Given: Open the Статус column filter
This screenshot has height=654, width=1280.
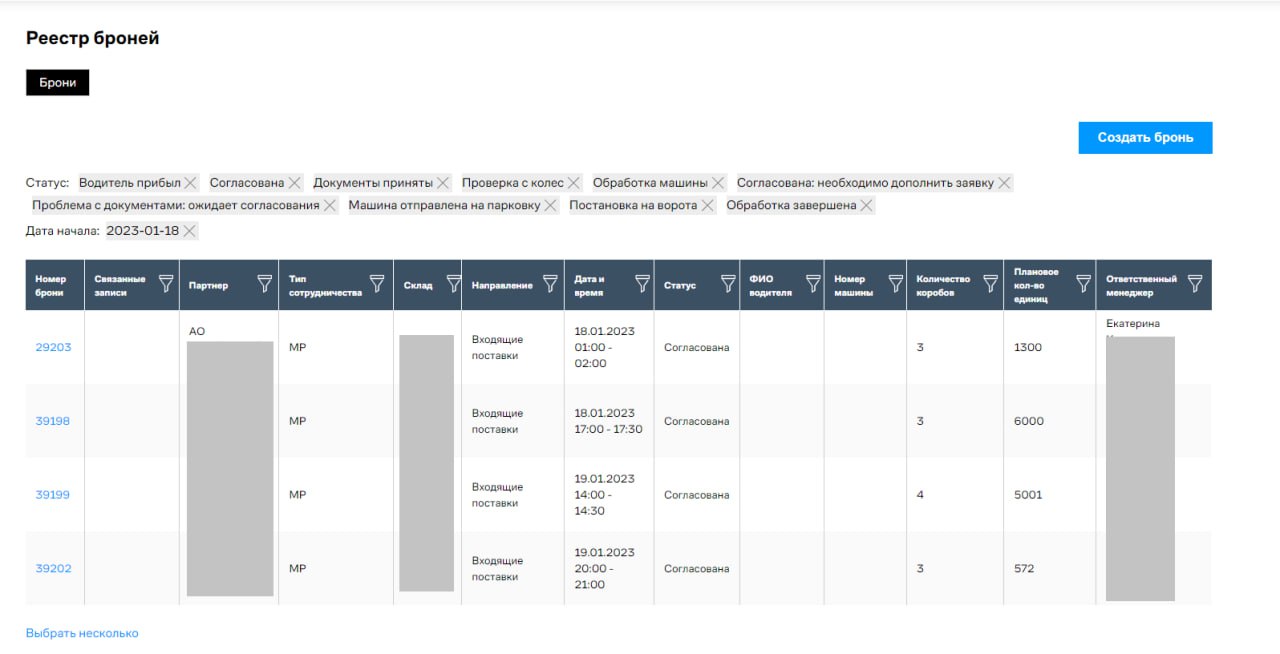Looking at the screenshot, I should pos(727,285).
